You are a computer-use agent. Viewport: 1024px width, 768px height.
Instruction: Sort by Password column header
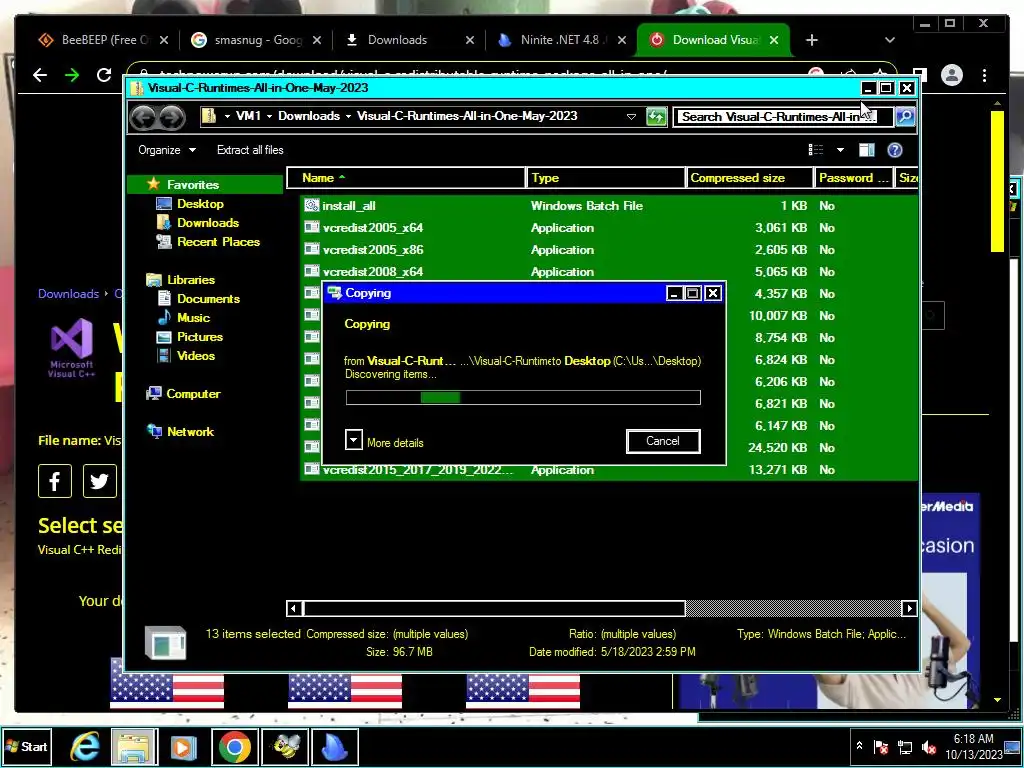[854, 178]
